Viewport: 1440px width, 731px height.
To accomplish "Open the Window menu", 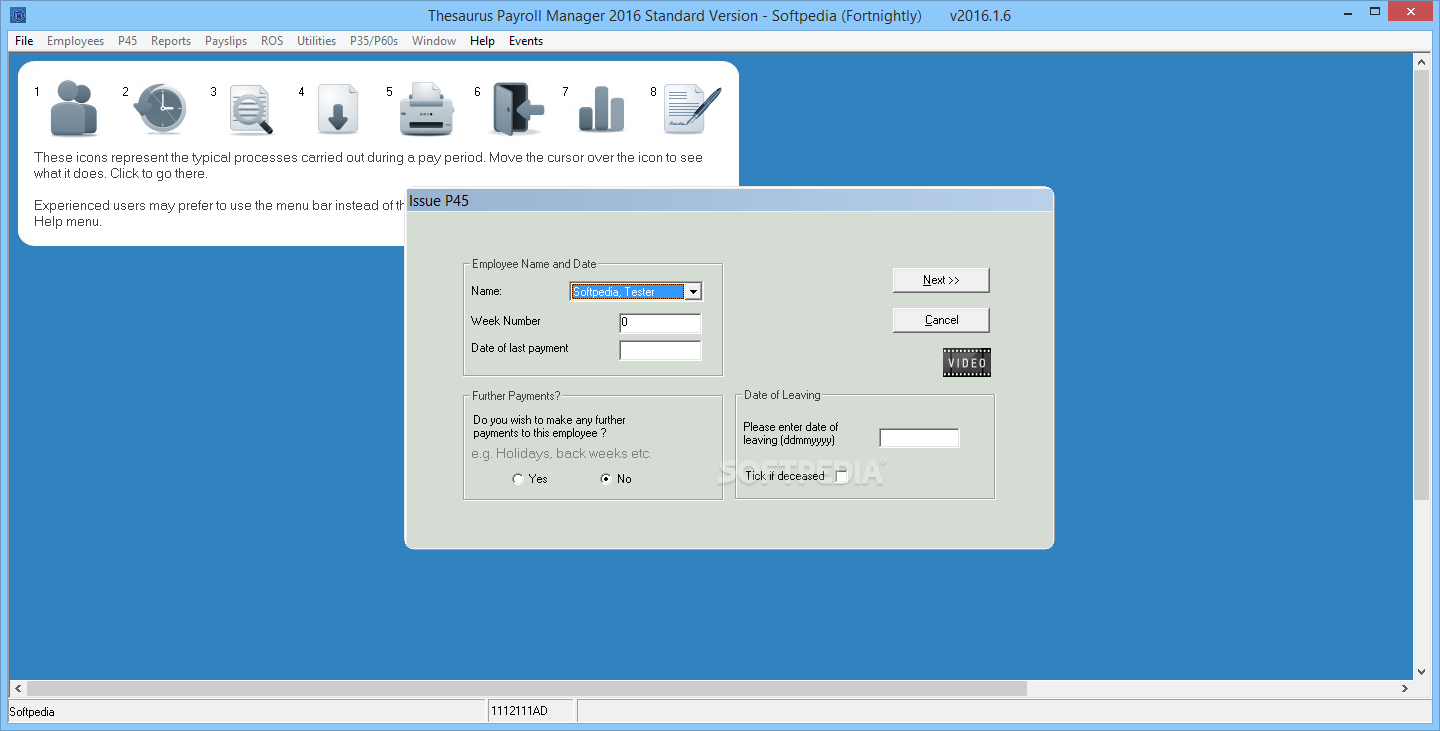I will point(434,41).
